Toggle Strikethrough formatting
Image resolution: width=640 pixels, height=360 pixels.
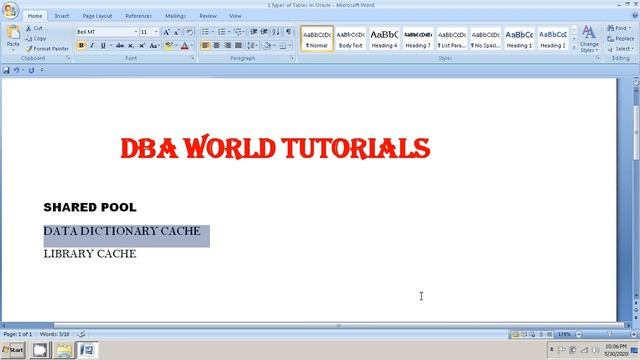coord(120,46)
